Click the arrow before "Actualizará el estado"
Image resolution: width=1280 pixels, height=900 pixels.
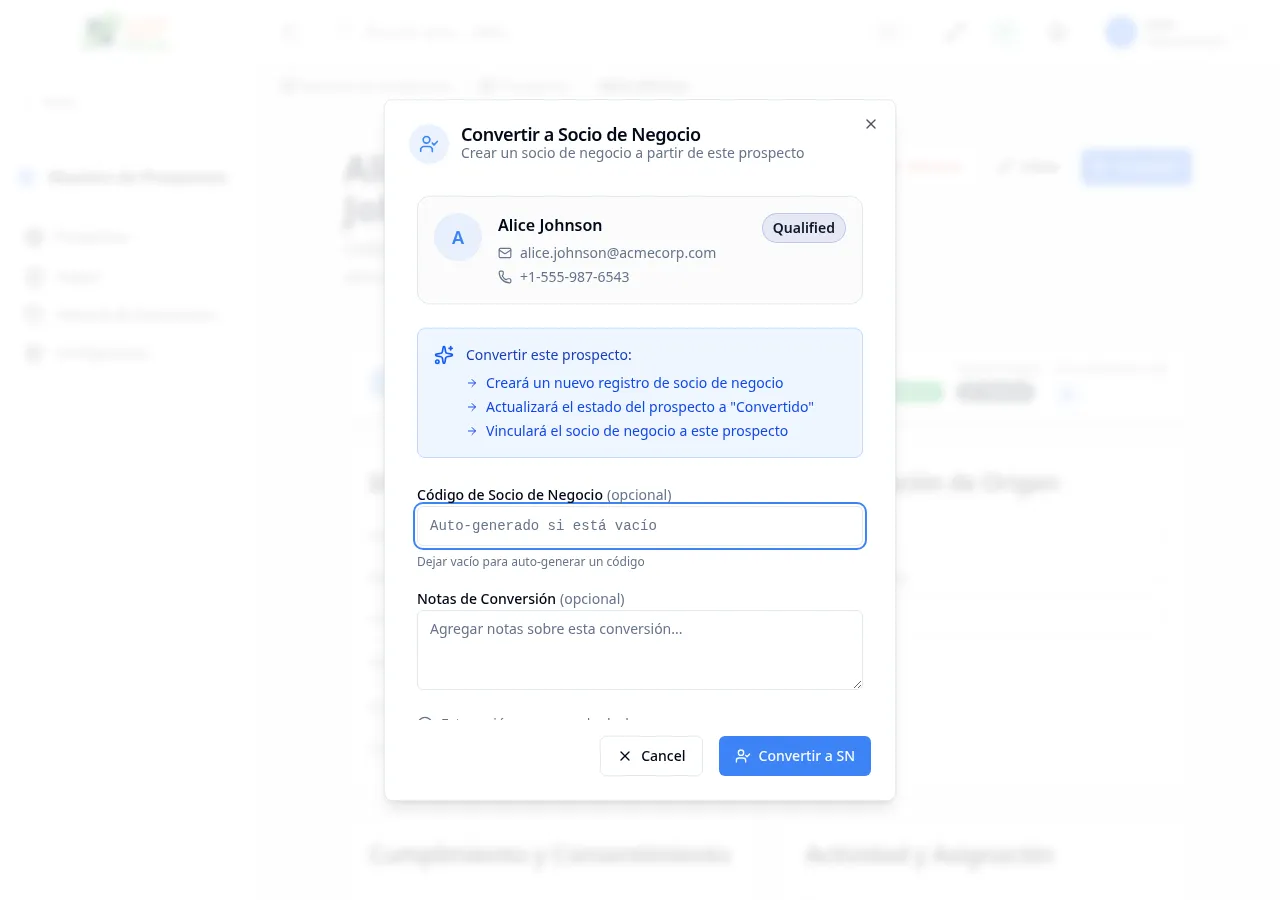click(x=472, y=407)
